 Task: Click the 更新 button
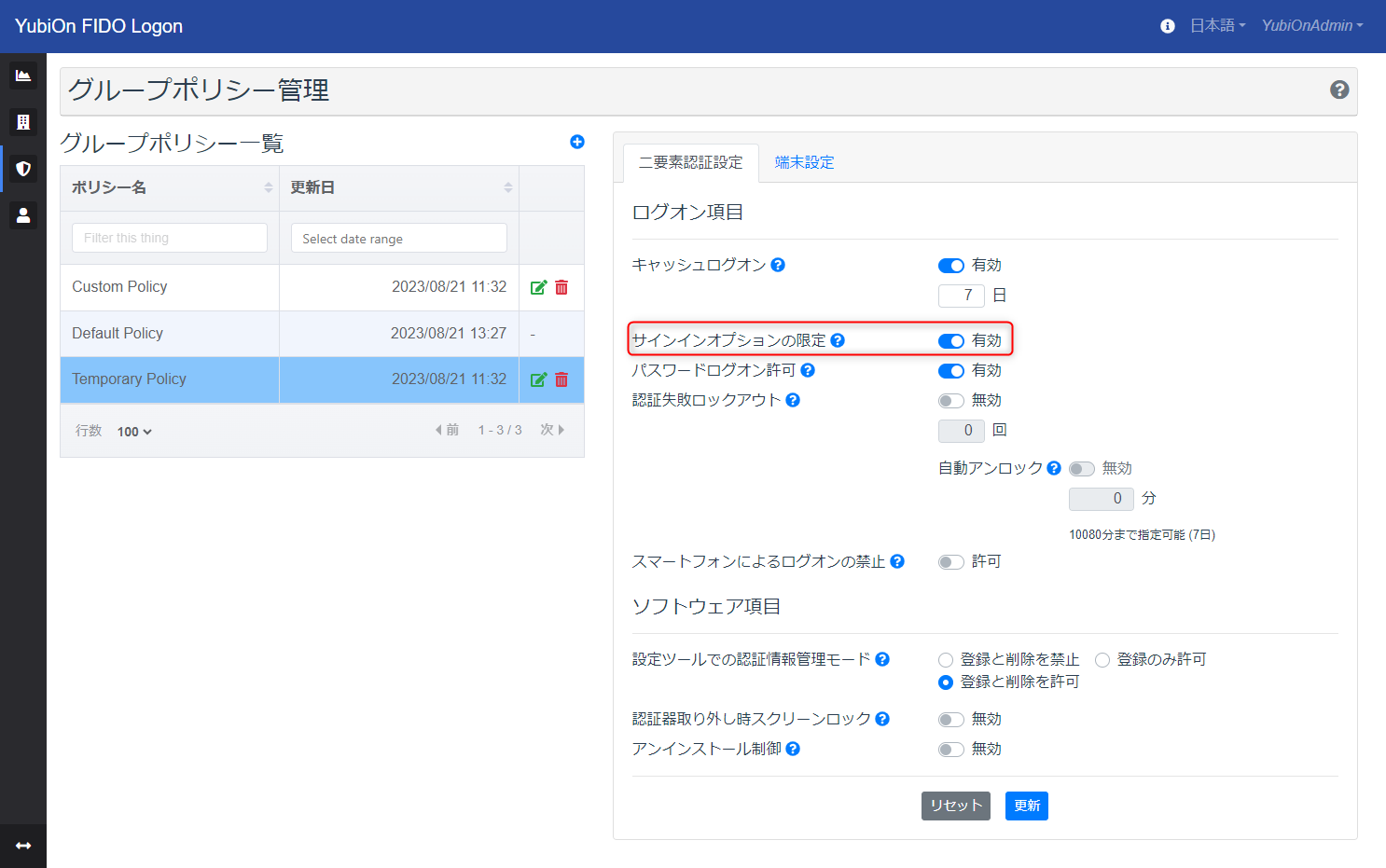(1027, 806)
